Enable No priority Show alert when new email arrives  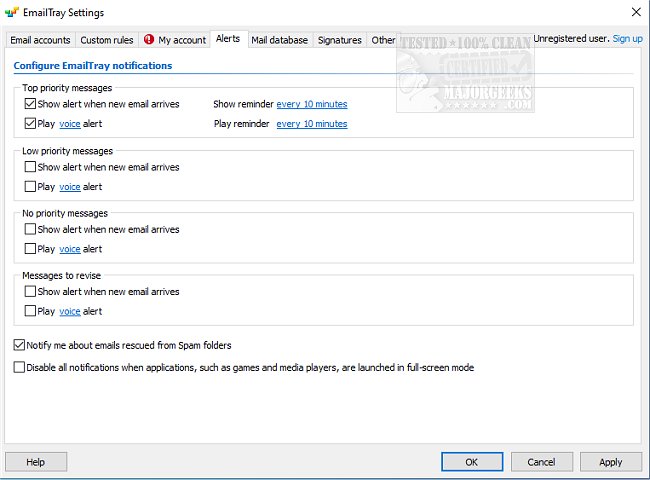point(30,229)
